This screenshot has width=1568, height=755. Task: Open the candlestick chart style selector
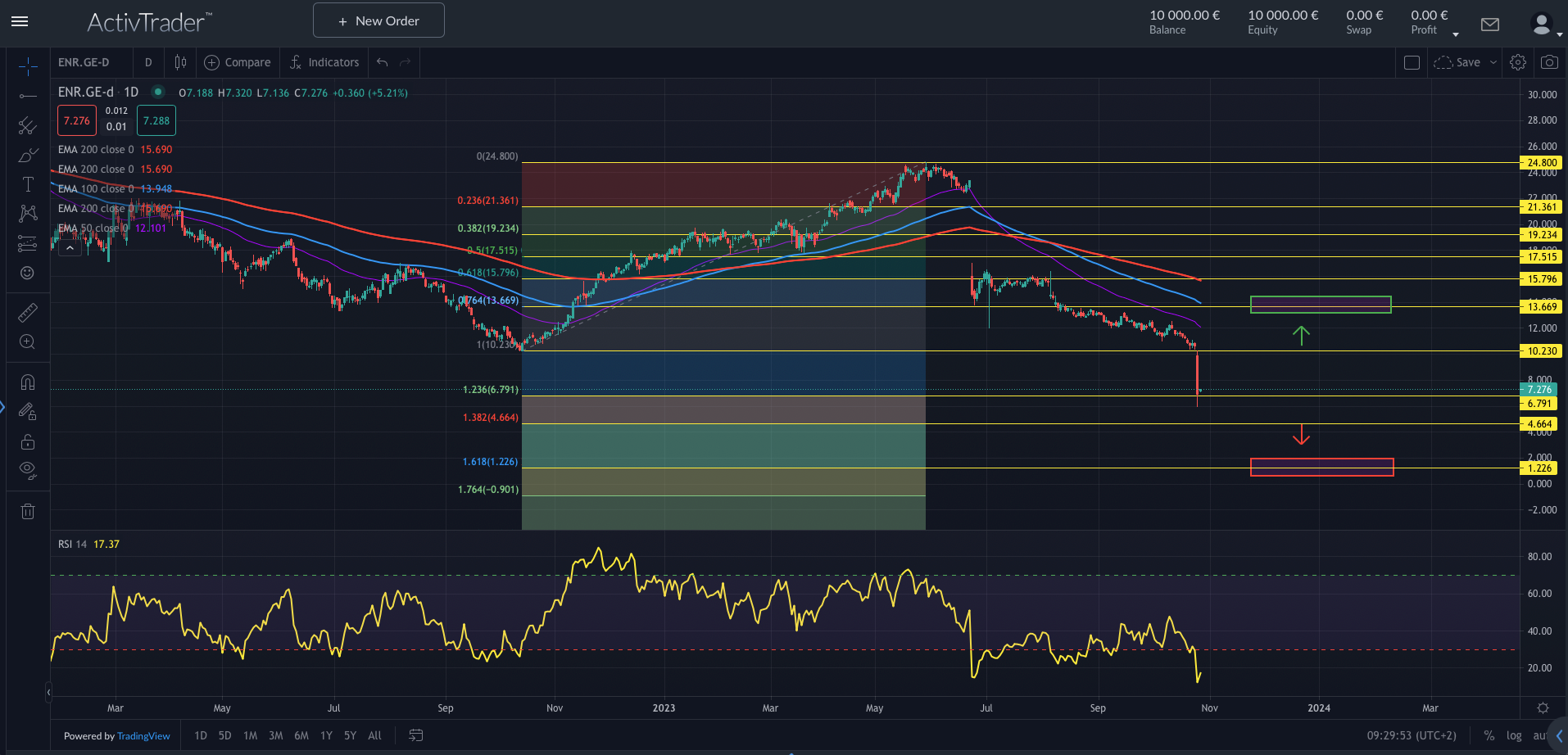pos(180,62)
